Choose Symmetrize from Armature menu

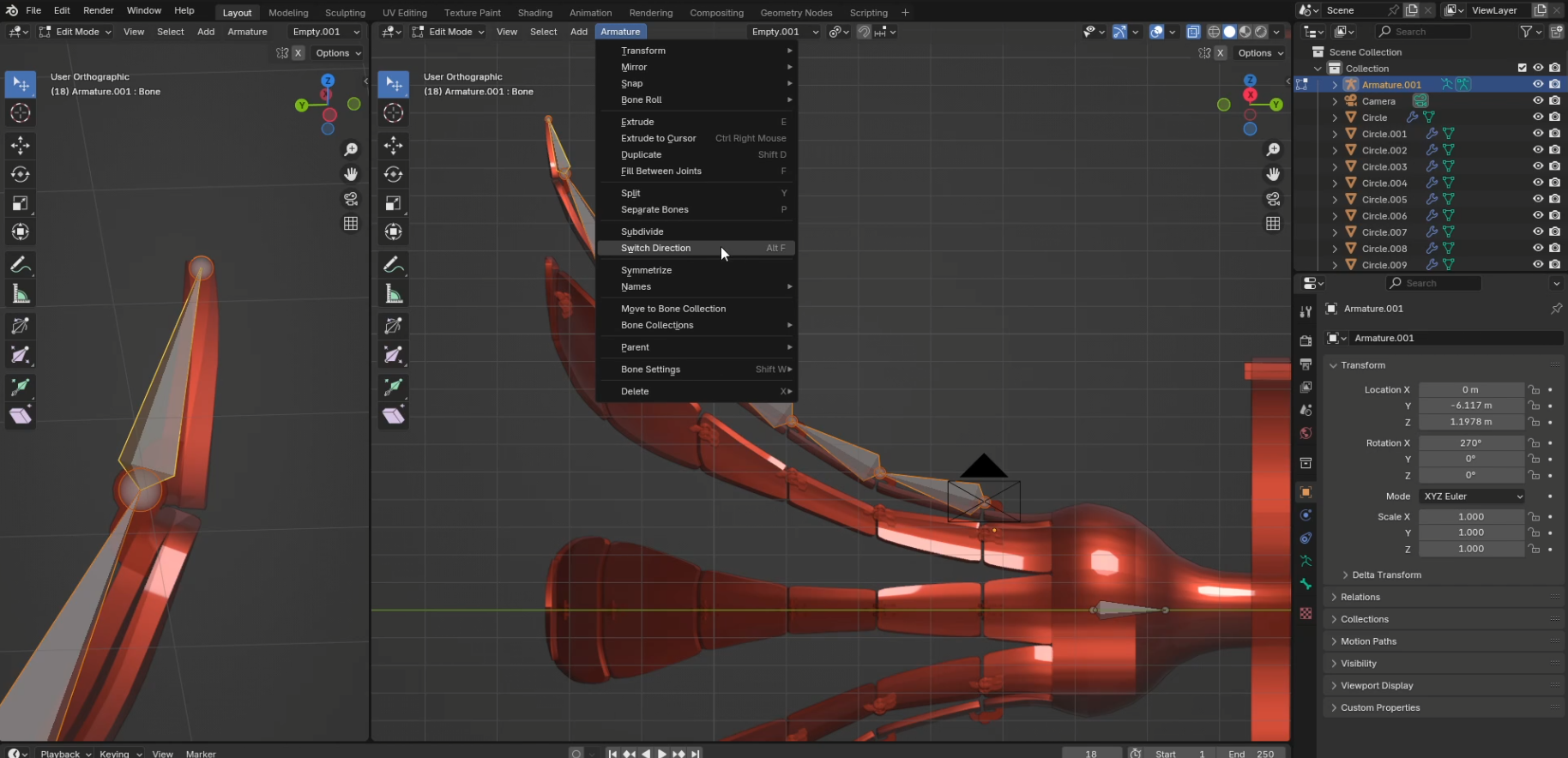pyautogui.click(x=697, y=270)
